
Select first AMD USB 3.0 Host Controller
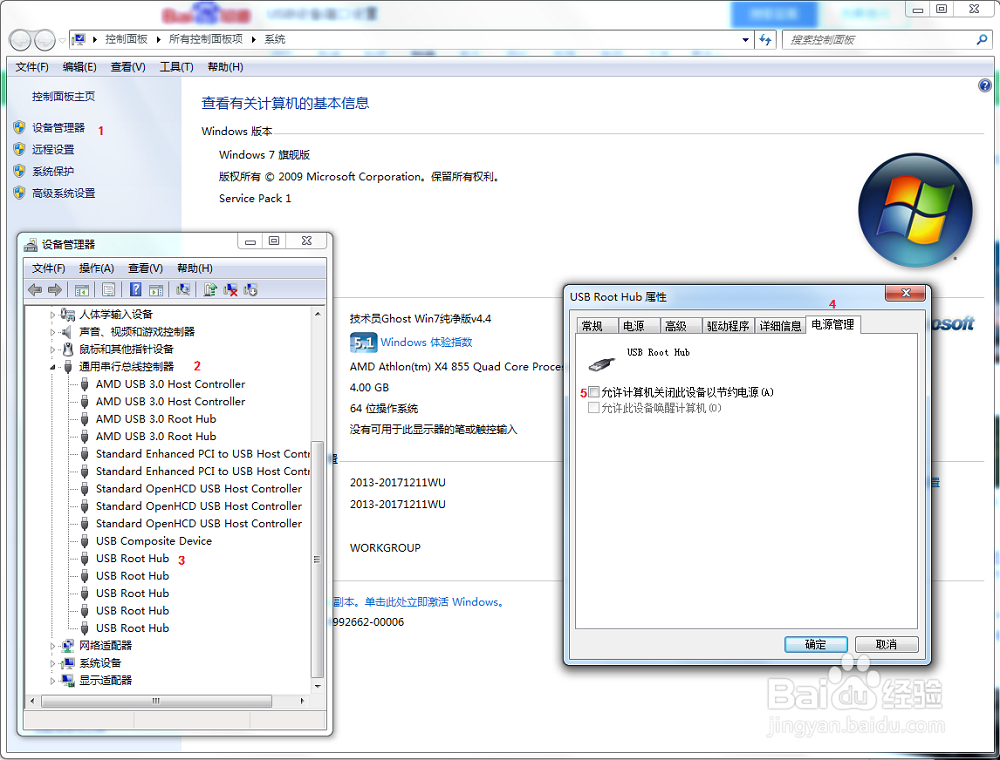(170, 384)
